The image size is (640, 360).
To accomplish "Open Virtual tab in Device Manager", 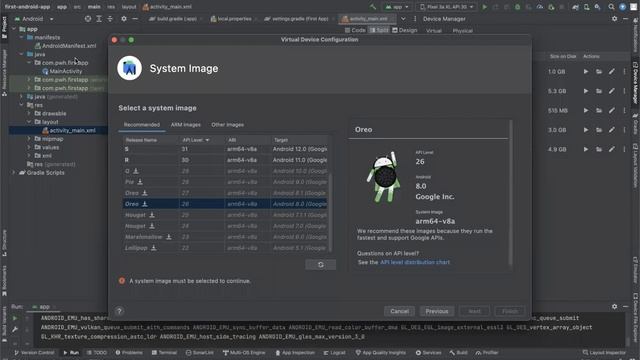I will pos(434,31).
